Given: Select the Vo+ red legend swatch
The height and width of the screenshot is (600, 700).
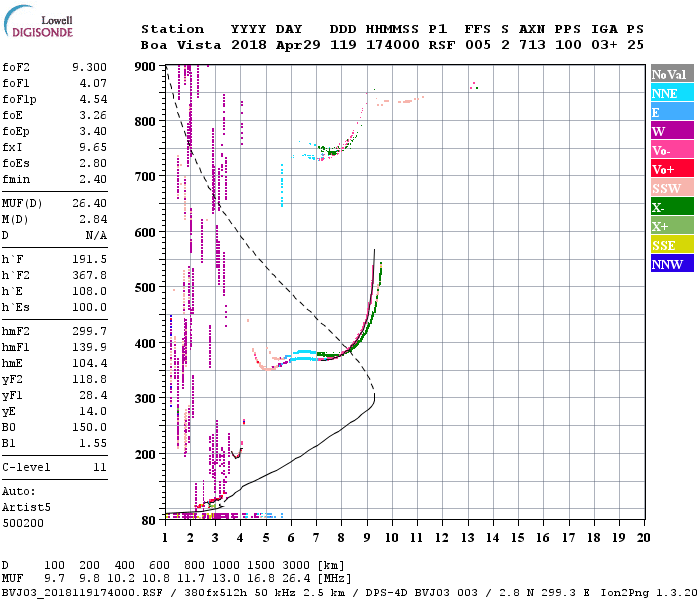Looking at the screenshot, I should (672, 169).
